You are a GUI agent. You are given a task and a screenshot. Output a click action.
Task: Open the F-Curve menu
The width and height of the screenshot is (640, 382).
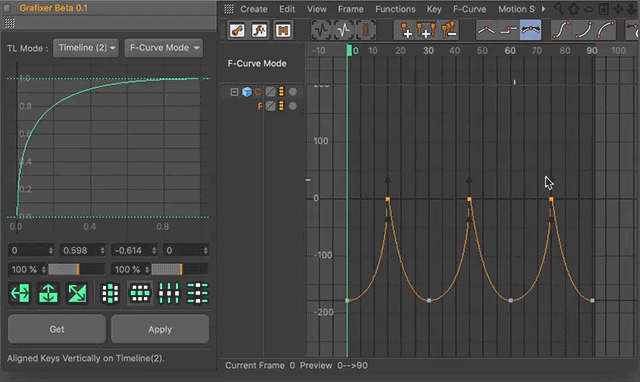(469, 9)
